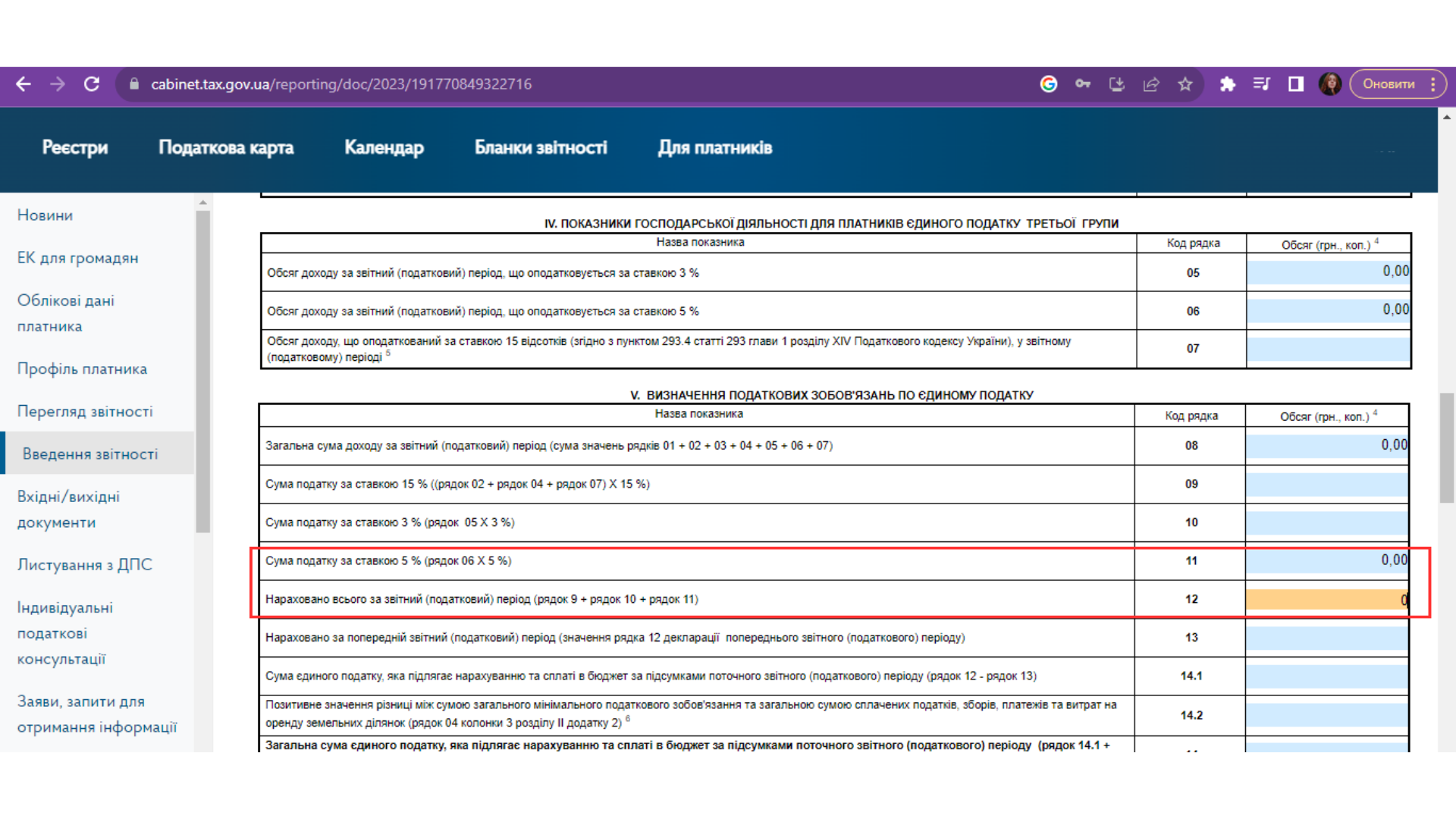Open the media control playlist icon
Image resolution: width=1456 pixels, height=819 pixels.
1262,84
